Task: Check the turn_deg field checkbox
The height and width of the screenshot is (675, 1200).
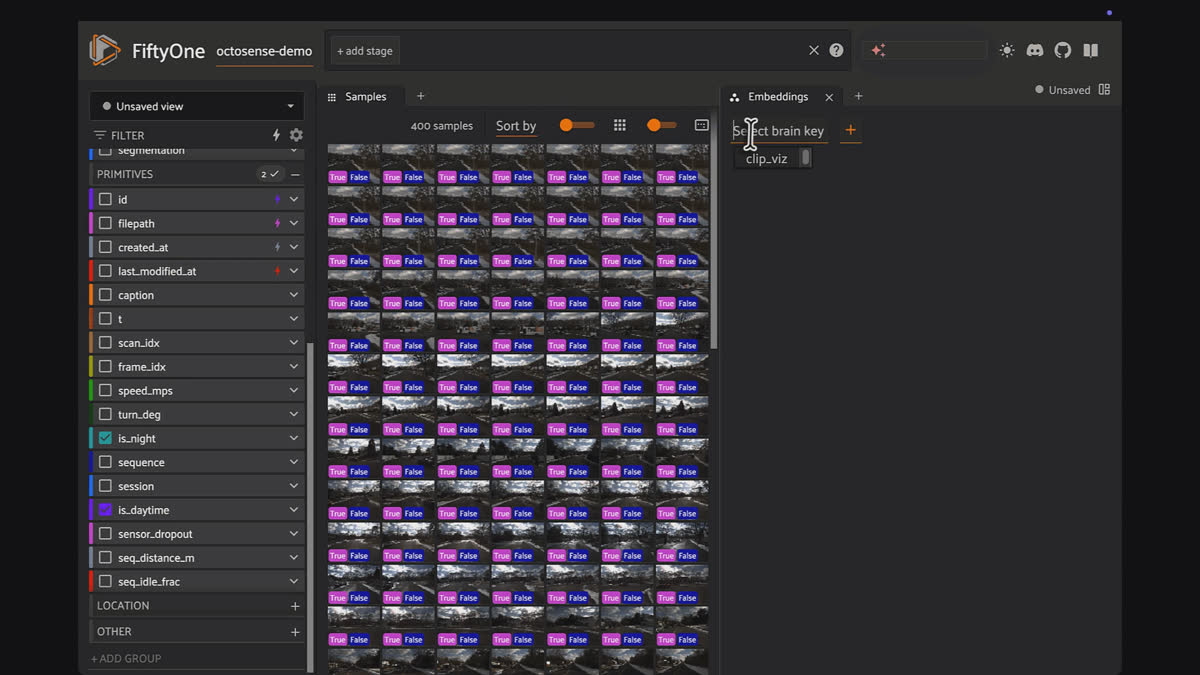Action: (105, 414)
